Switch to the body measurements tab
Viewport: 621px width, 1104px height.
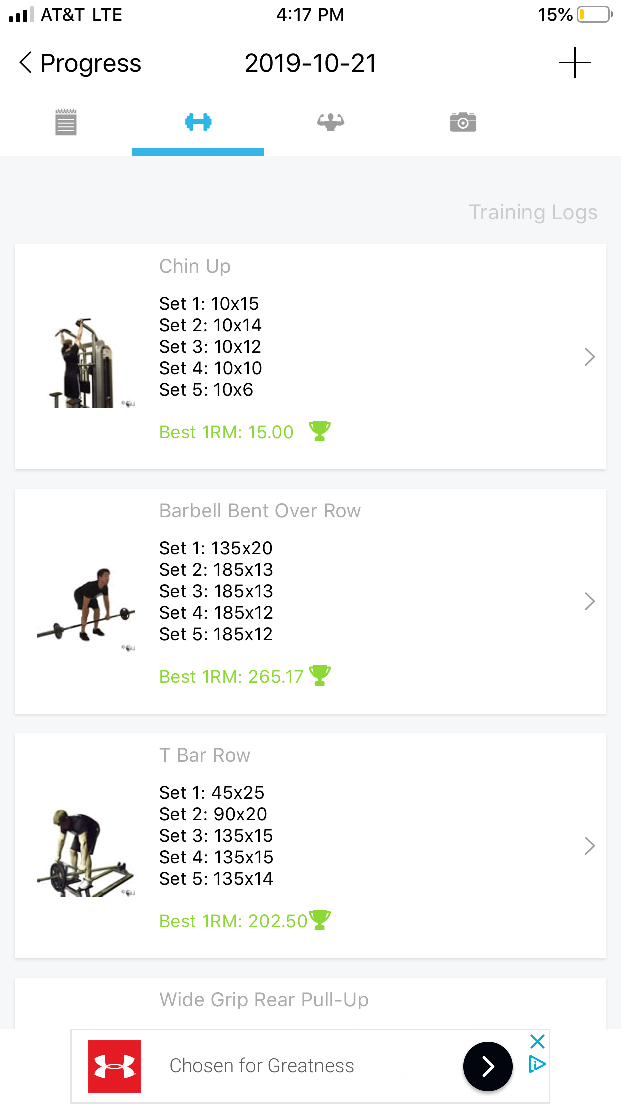(x=330, y=122)
